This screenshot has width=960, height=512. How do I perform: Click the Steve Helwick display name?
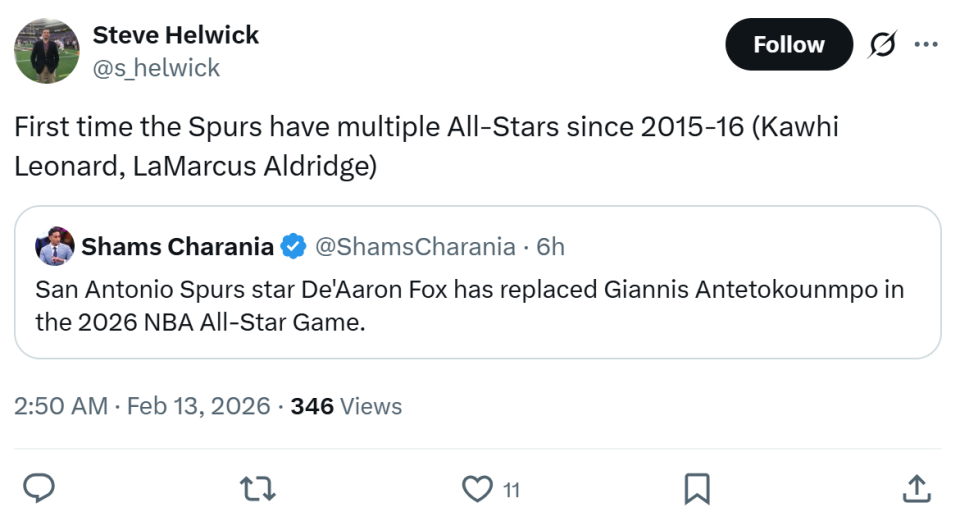[175, 35]
